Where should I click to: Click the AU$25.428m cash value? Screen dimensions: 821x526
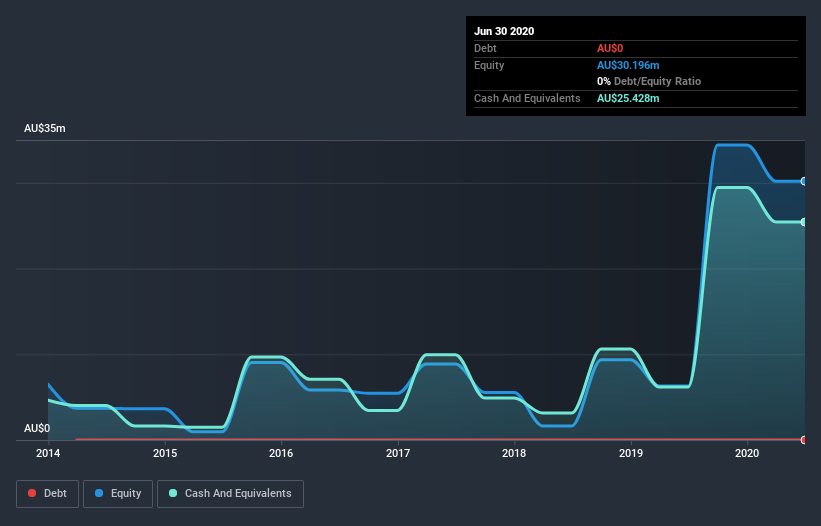click(628, 98)
